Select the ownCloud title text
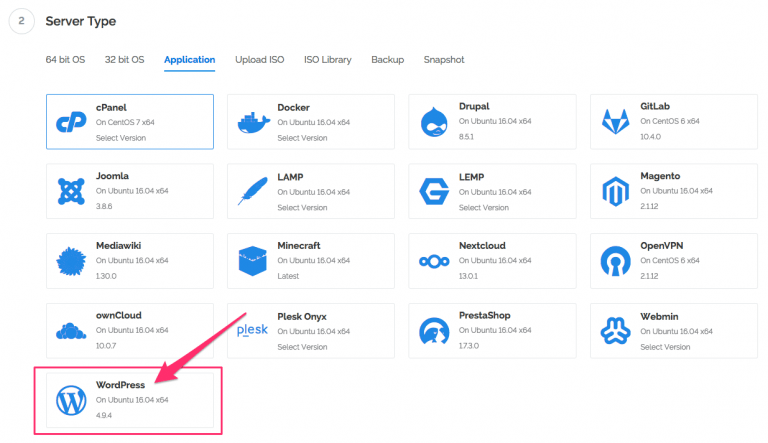The width and height of the screenshot is (768, 443). click(x=119, y=315)
